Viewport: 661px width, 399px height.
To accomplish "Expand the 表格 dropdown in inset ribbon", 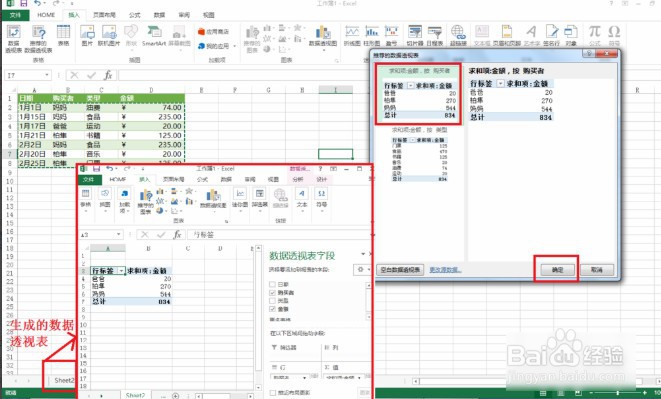I will (86, 210).
